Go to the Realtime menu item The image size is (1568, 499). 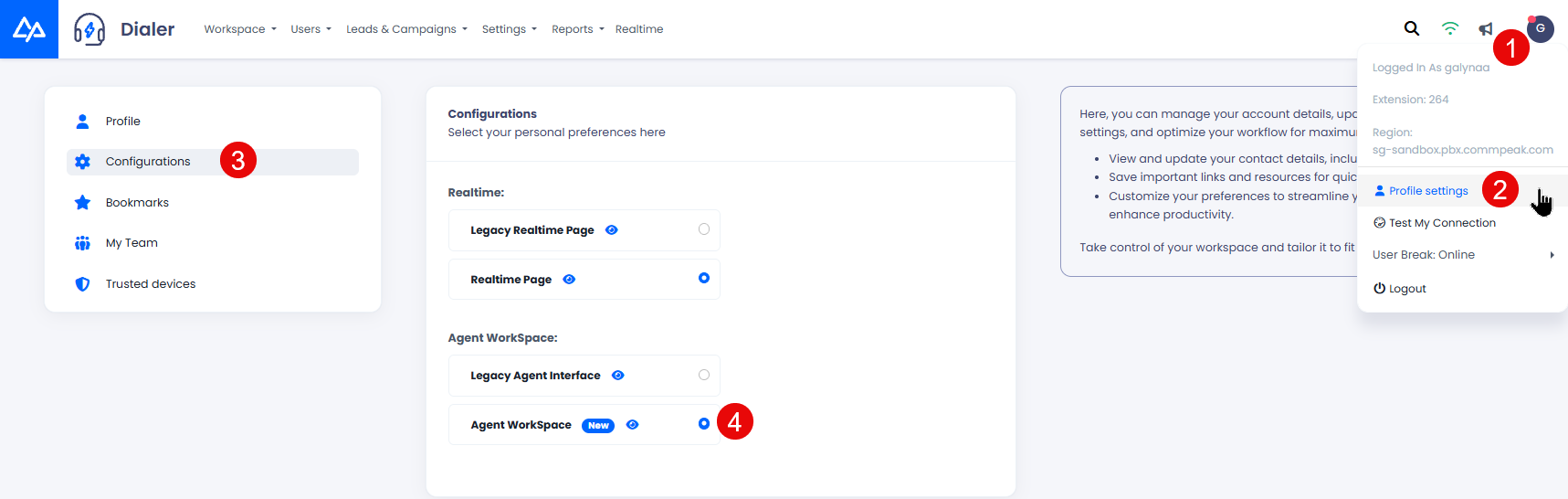pyautogui.click(x=639, y=29)
